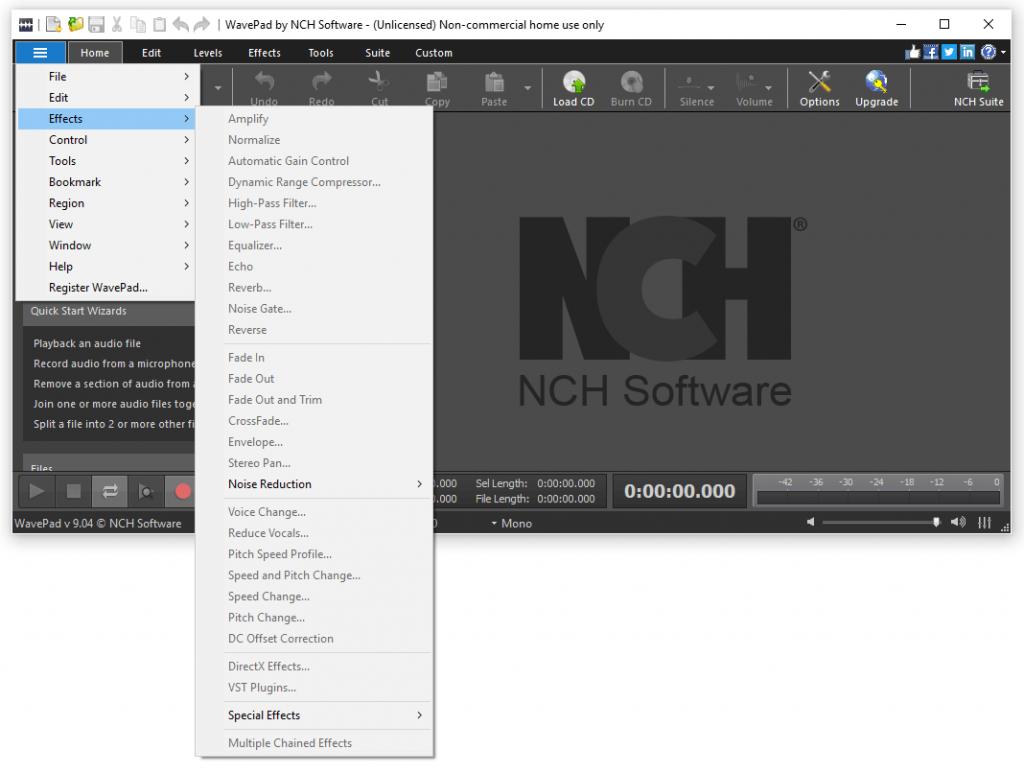1024x773 pixels.
Task: Click the Play button in transport
Action: 36,491
